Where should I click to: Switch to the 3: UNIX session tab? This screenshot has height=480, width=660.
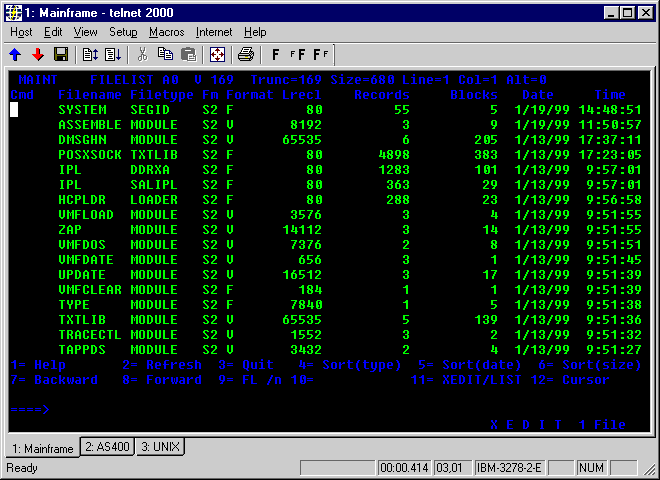[x=159, y=447]
